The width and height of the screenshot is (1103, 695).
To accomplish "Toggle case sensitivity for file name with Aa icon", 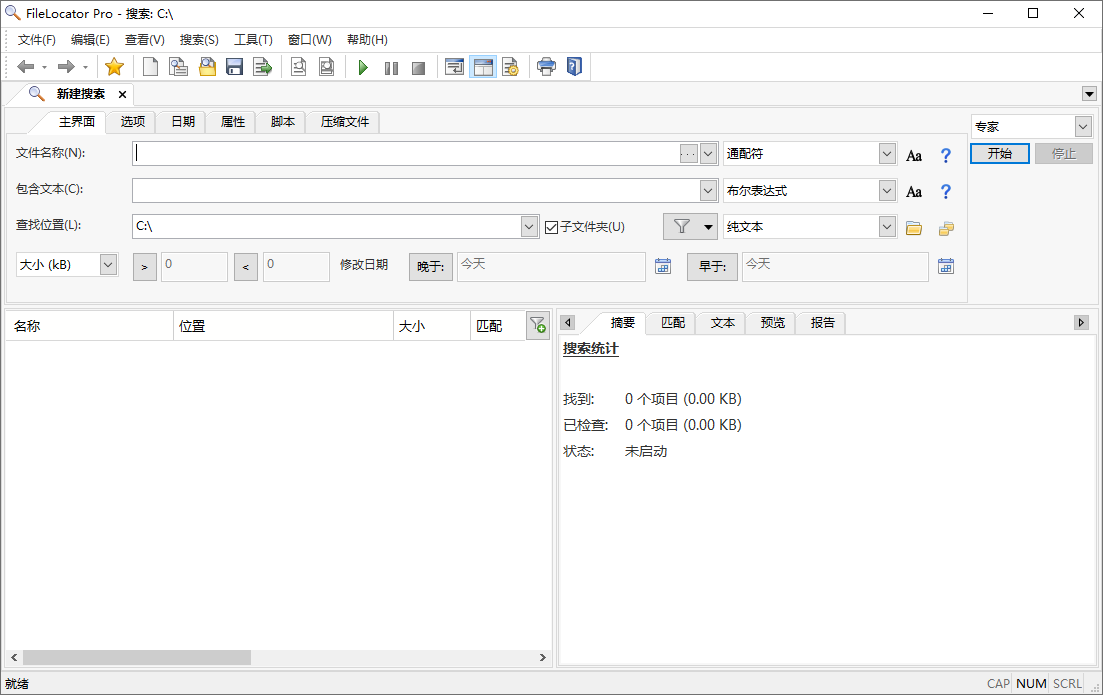I will coord(913,154).
